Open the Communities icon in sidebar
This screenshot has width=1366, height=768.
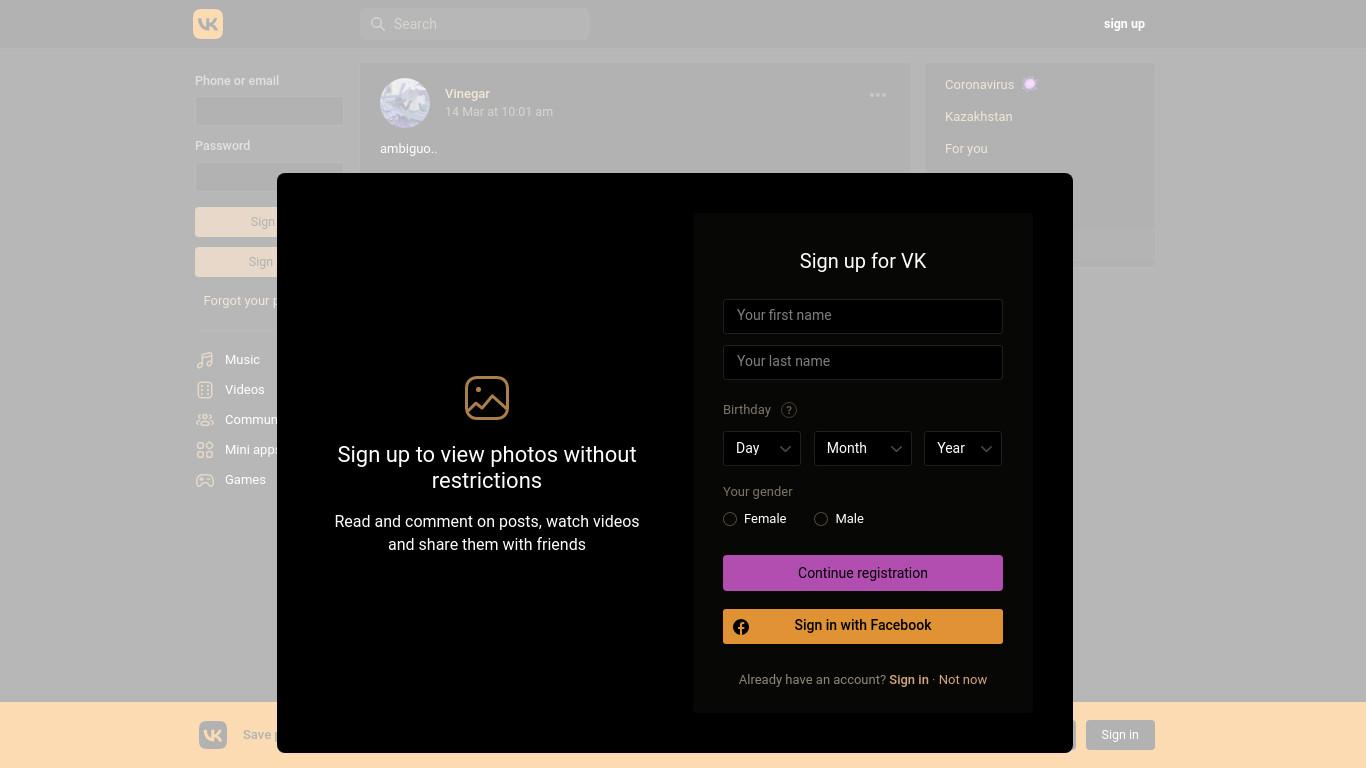tap(205, 420)
